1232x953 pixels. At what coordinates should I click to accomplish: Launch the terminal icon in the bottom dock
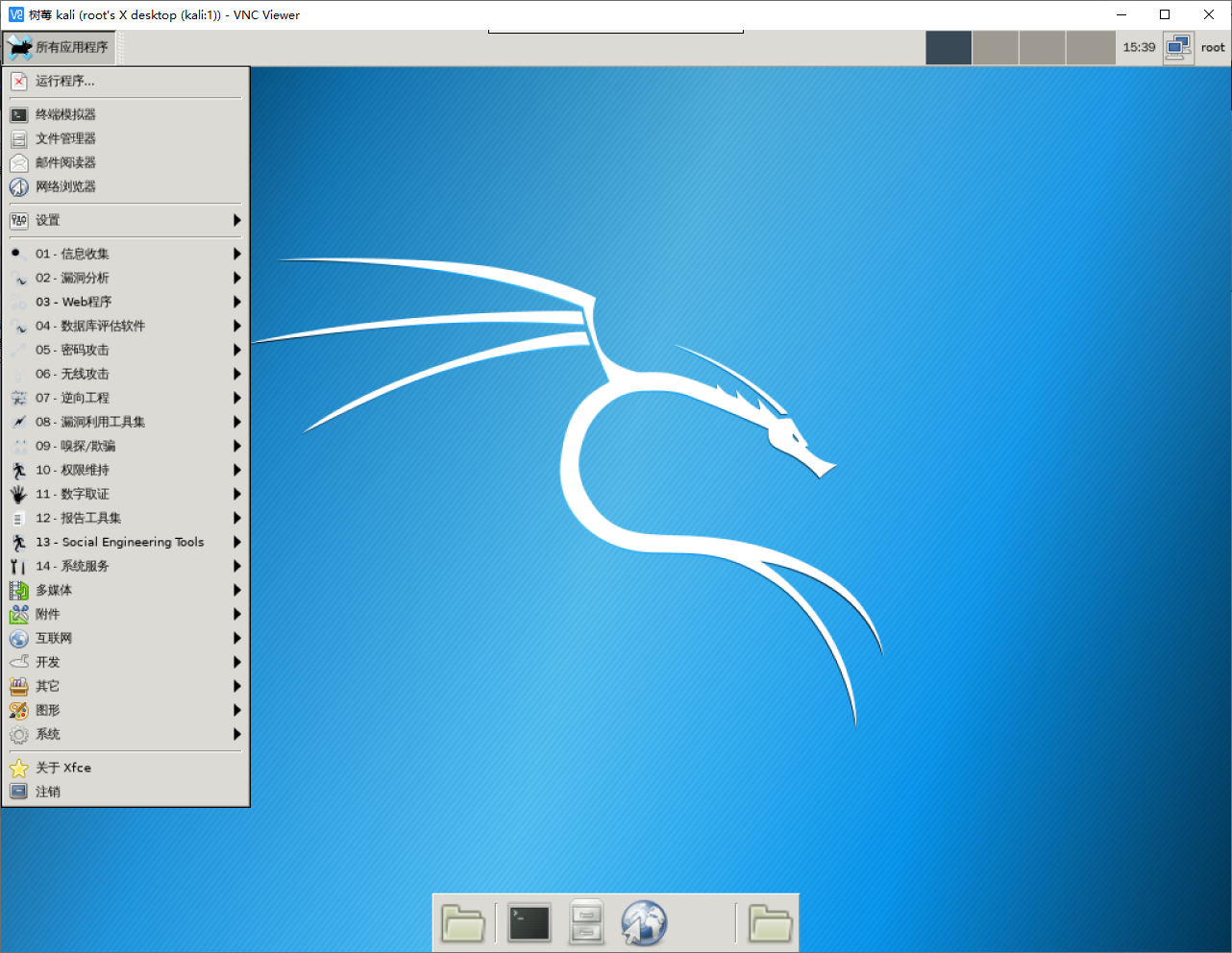pos(529,923)
